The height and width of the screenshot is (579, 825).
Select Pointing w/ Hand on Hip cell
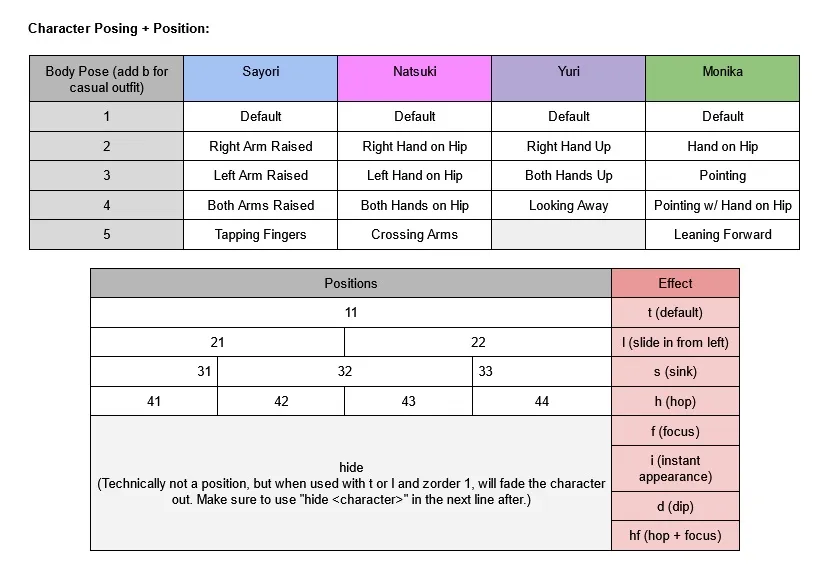(x=722, y=205)
